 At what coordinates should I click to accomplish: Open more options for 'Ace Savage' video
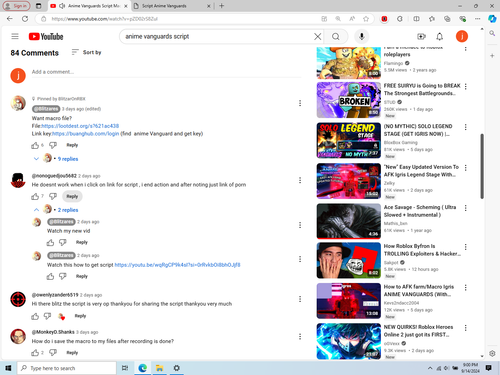466,208
